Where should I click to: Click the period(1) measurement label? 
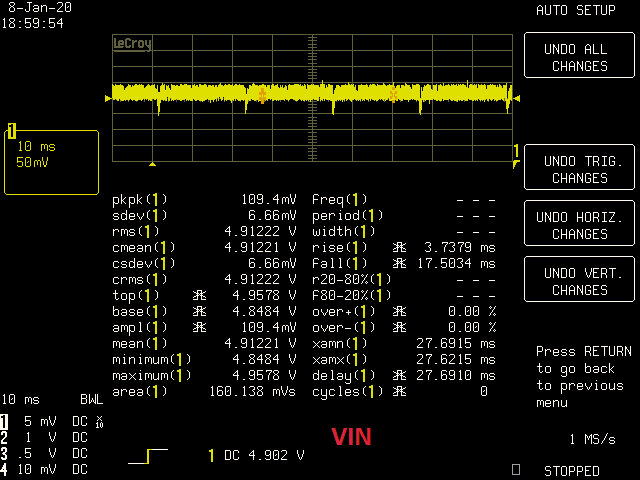click(348, 216)
